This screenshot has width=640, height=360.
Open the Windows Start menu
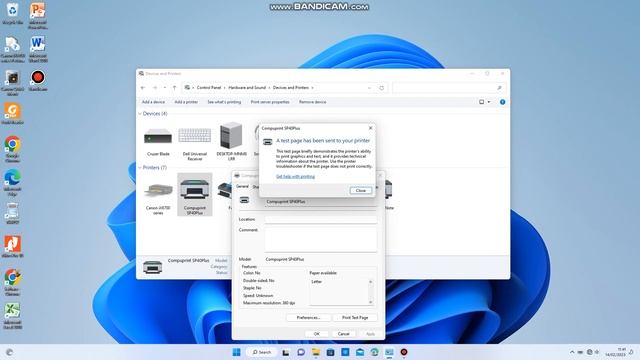tap(236, 352)
